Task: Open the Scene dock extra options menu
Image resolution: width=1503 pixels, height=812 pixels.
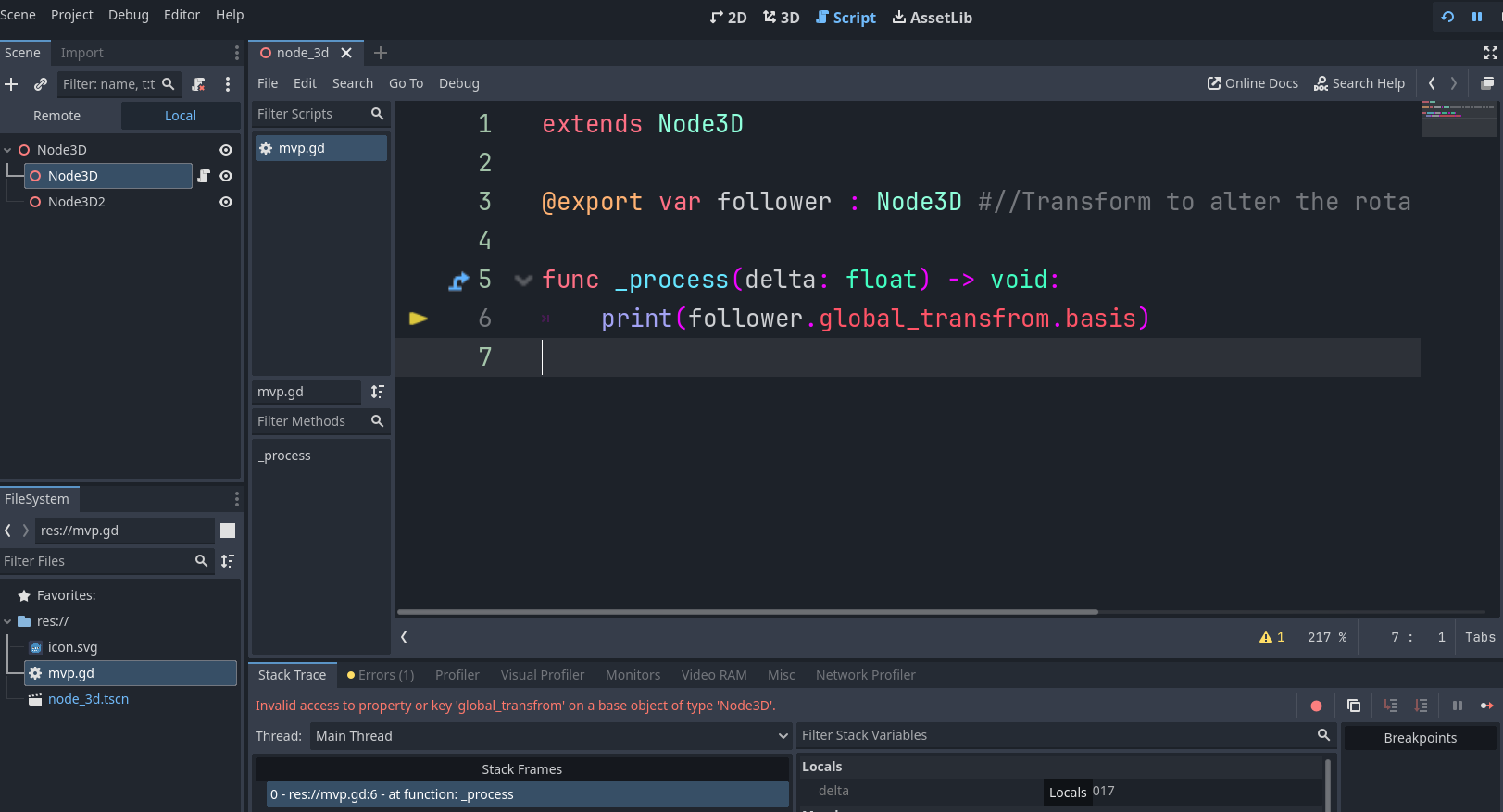Action: [x=228, y=84]
